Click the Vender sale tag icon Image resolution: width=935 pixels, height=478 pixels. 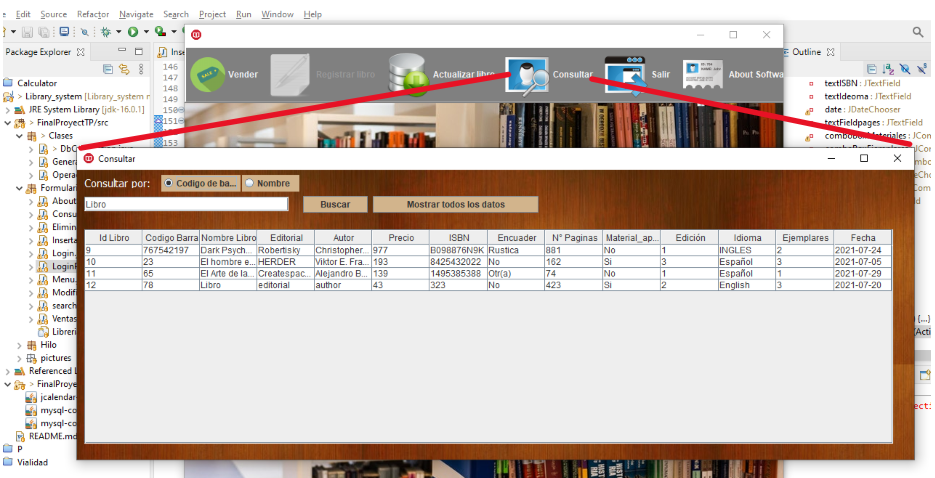[208, 75]
